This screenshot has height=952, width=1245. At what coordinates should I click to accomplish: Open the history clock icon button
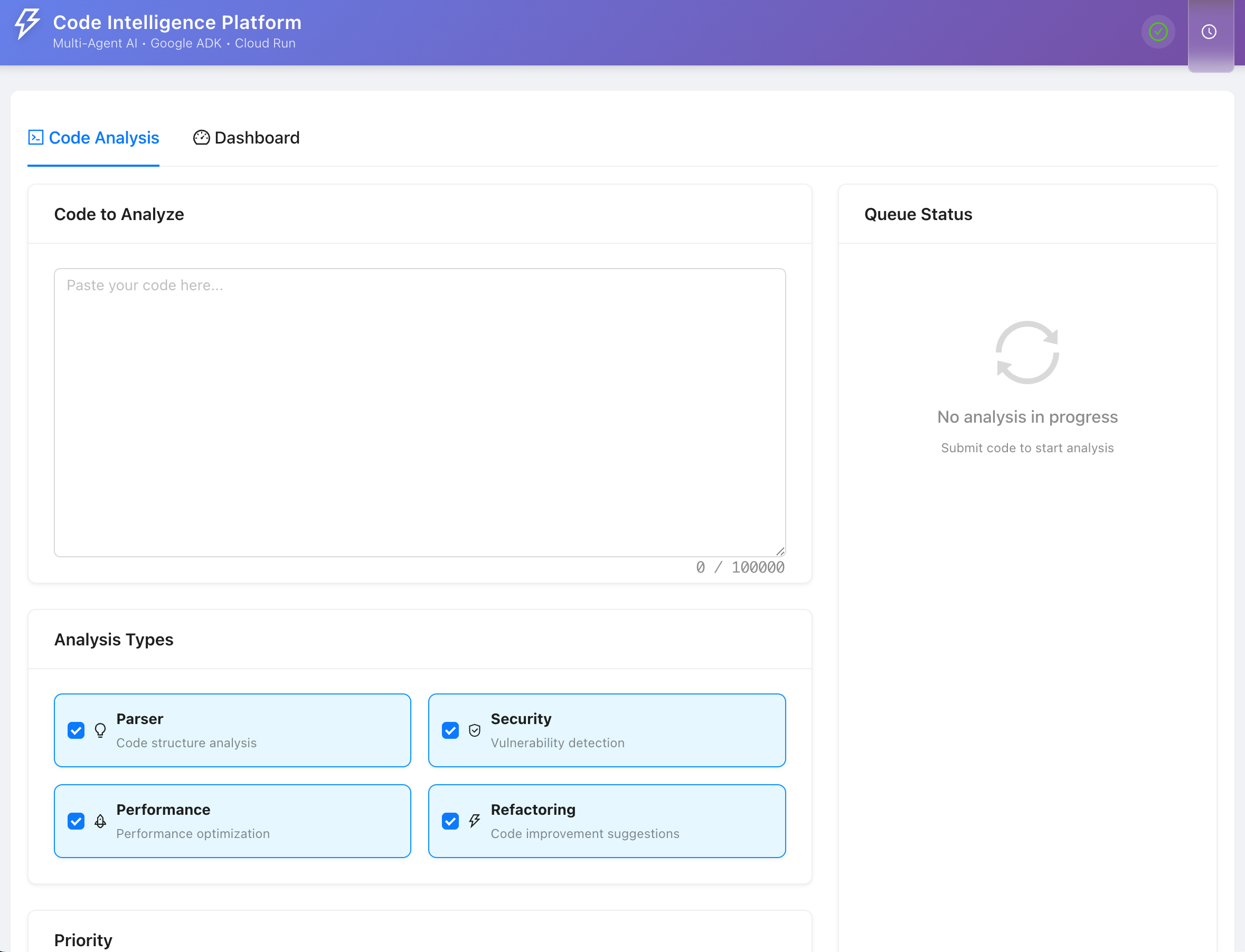coord(1209,32)
